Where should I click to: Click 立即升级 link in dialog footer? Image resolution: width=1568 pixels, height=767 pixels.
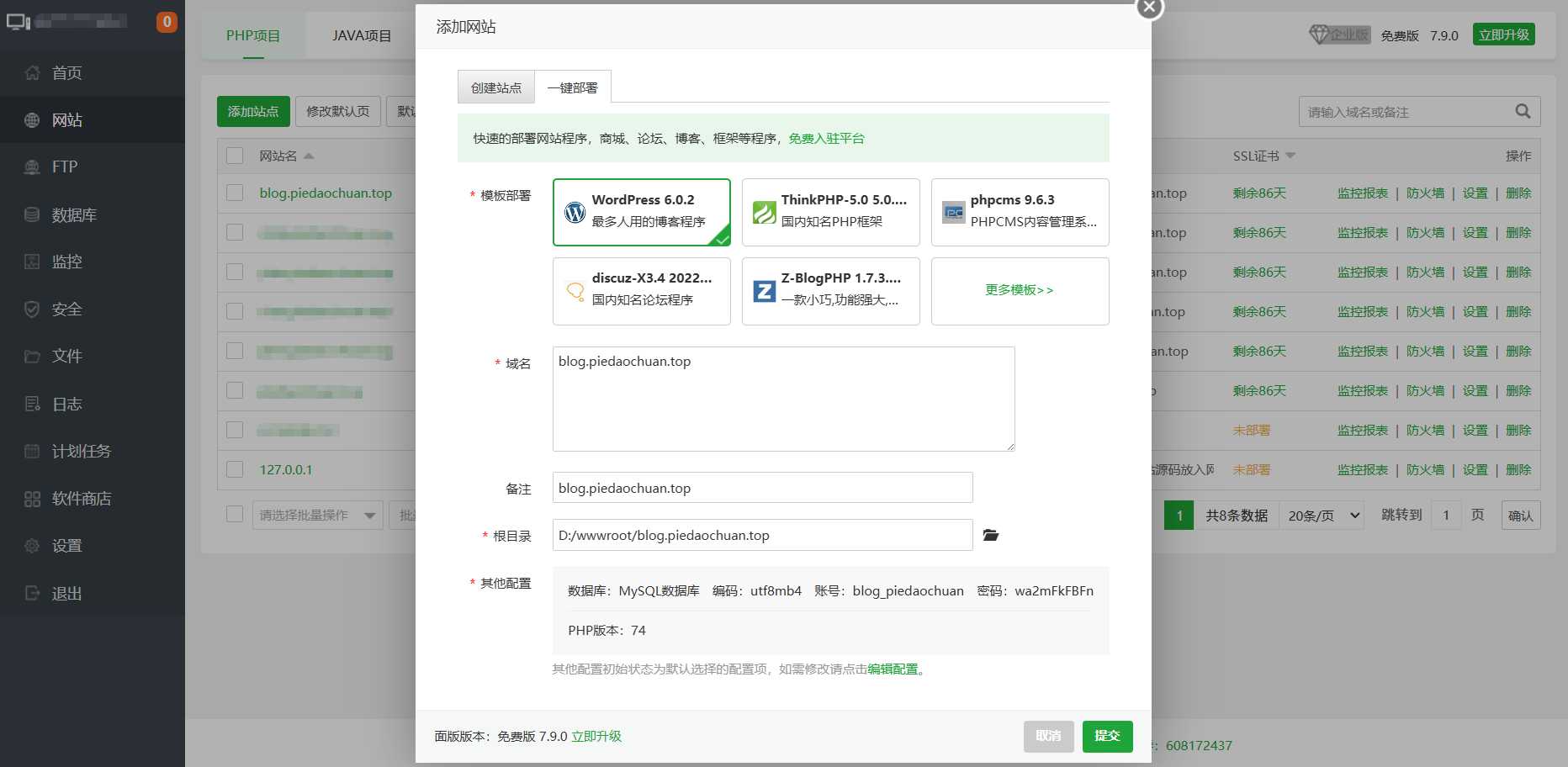(x=596, y=736)
